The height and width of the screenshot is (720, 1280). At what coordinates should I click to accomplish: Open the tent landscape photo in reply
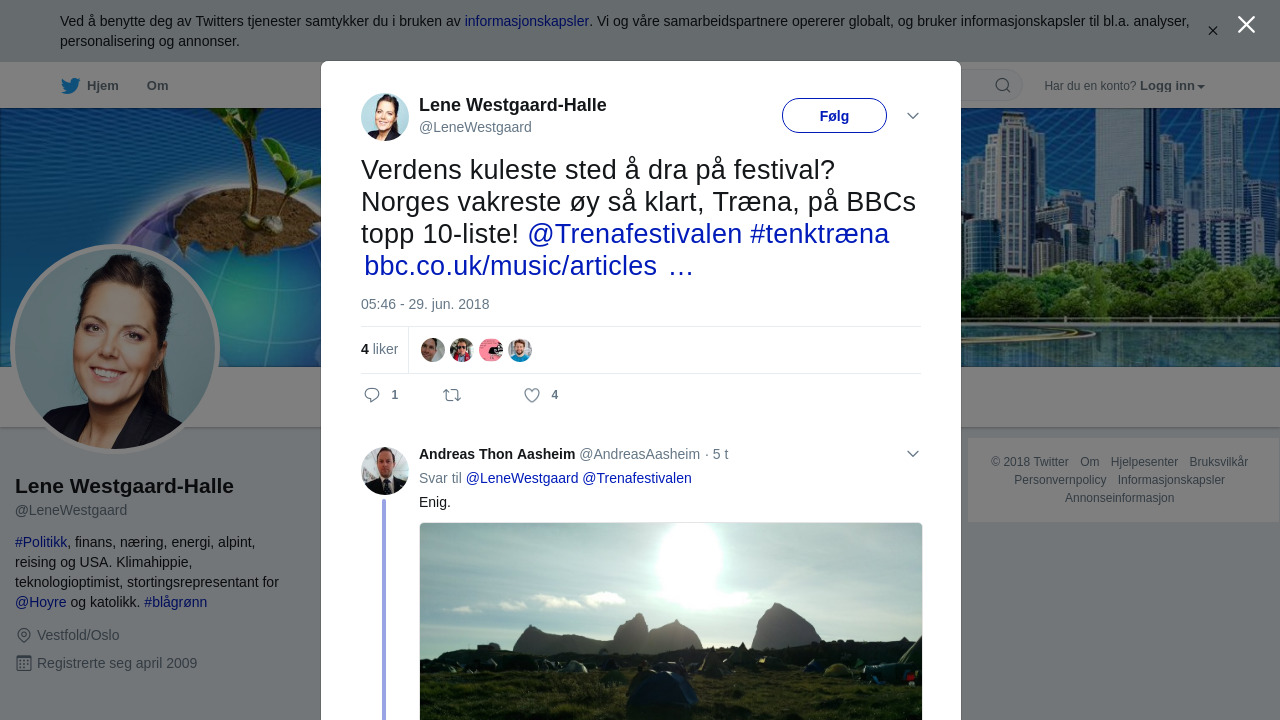click(x=671, y=621)
